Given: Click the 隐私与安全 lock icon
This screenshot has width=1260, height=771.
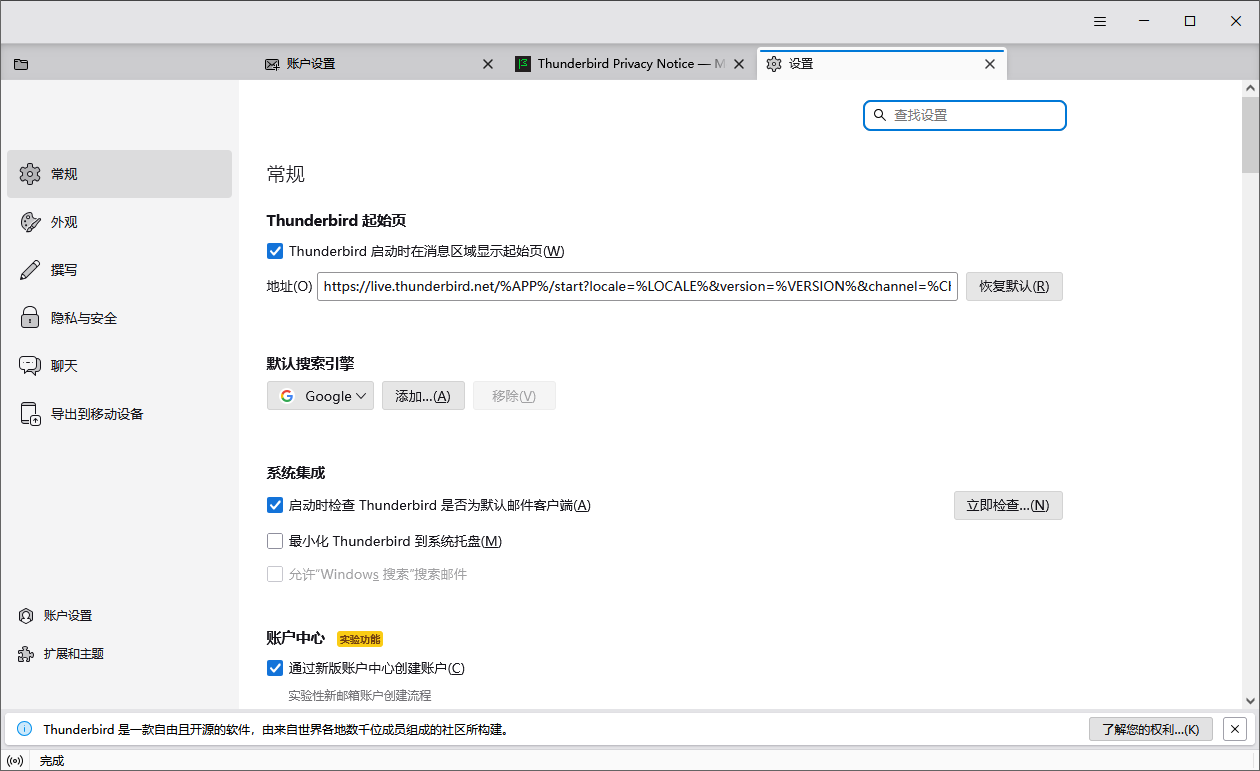Looking at the screenshot, I should [30, 318].
